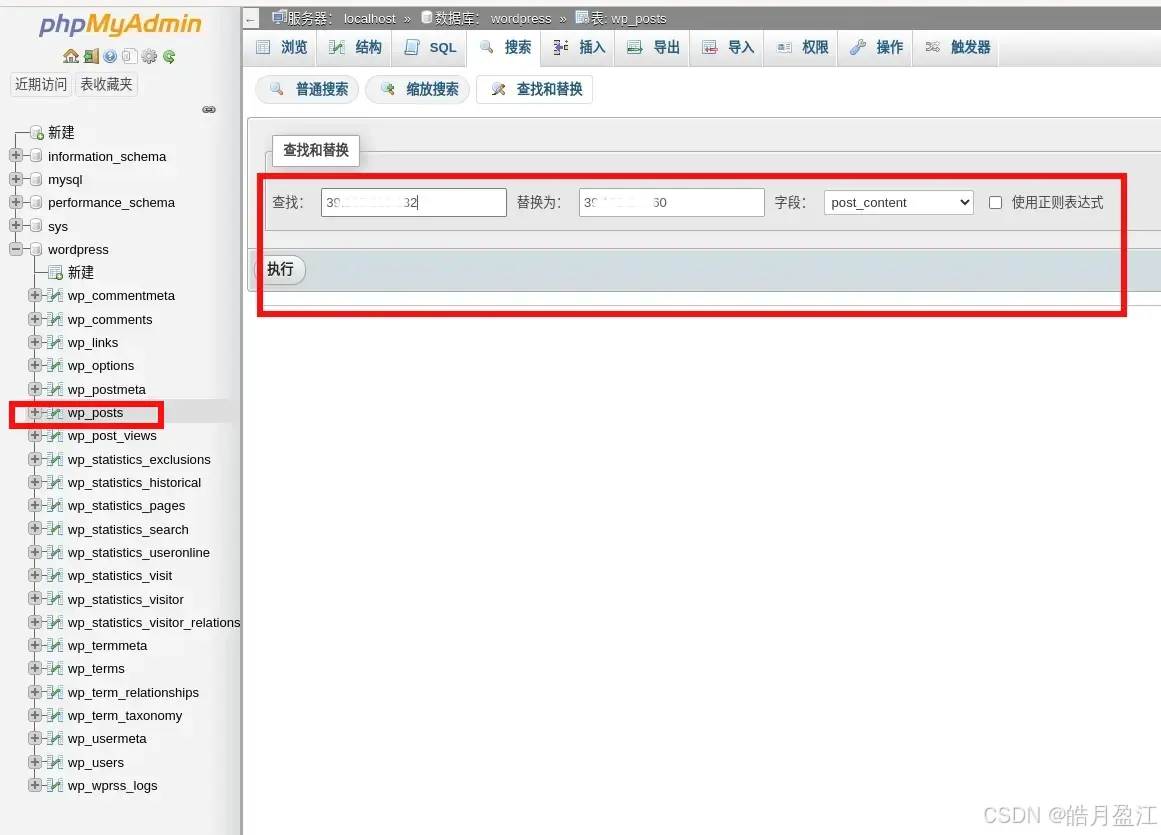1161x835 pixels.
Task: Open the recent tables (近期访问) tab
Action: (x=41, y=84)
